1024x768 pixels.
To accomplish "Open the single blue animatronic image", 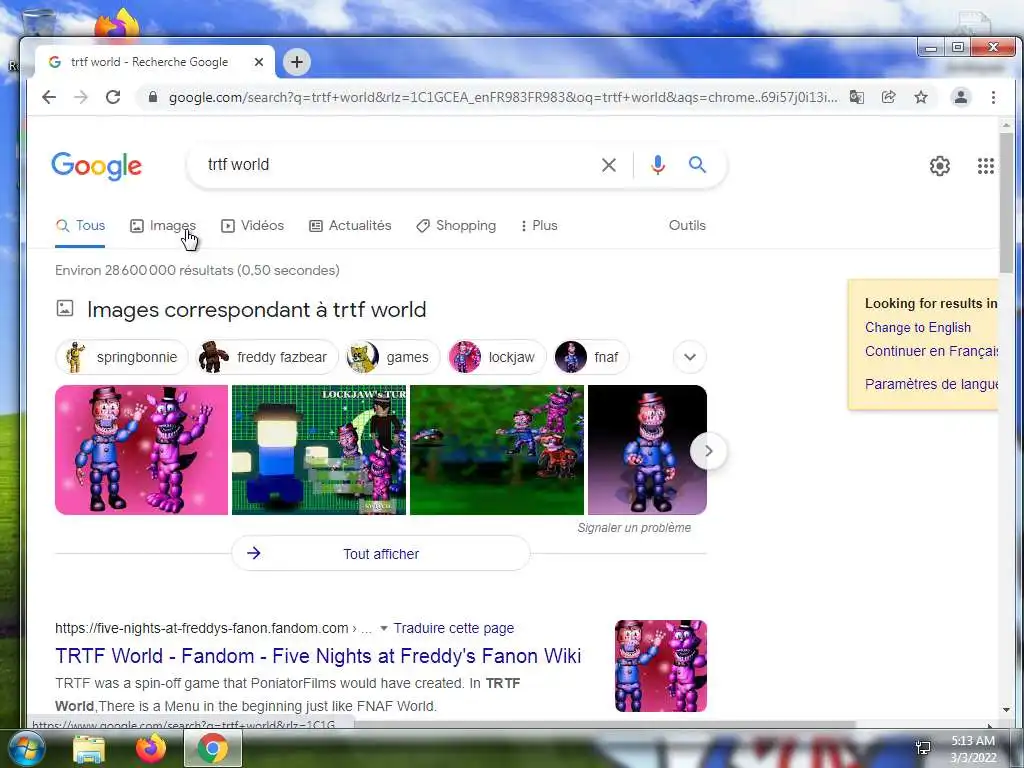I will coord(647,450).
